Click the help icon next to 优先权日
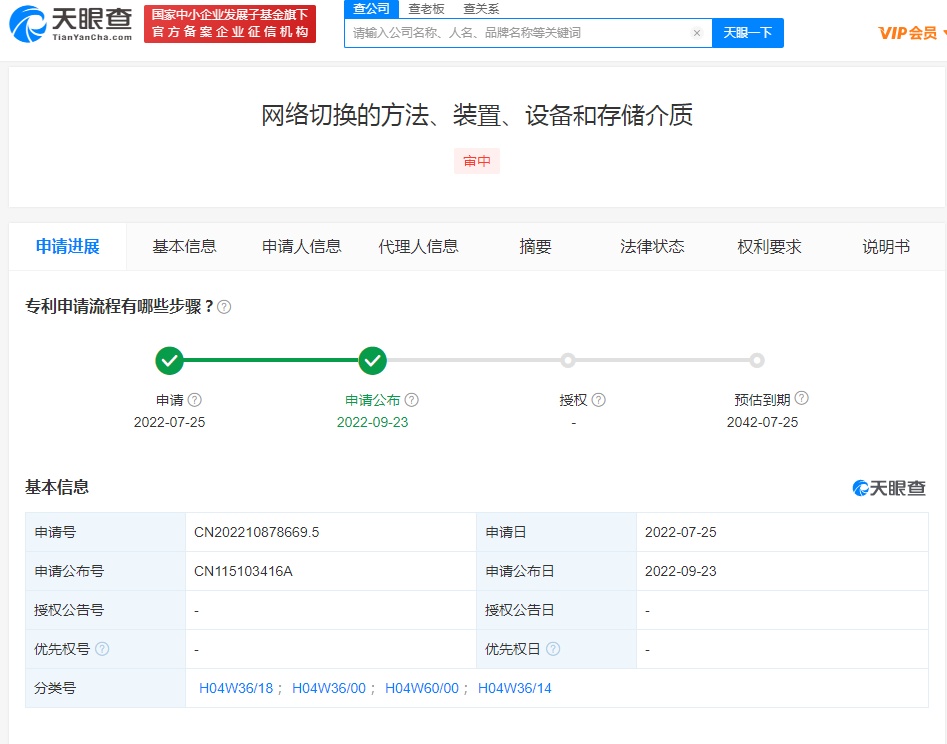This screenshot has width=947, height=744. coord(553,649)
